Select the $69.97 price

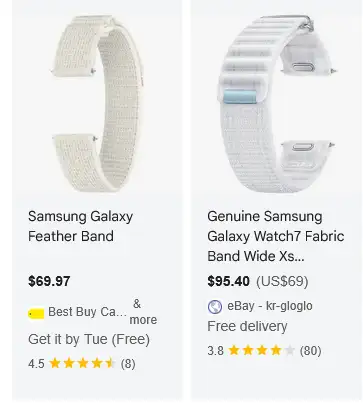pos(49,281)
